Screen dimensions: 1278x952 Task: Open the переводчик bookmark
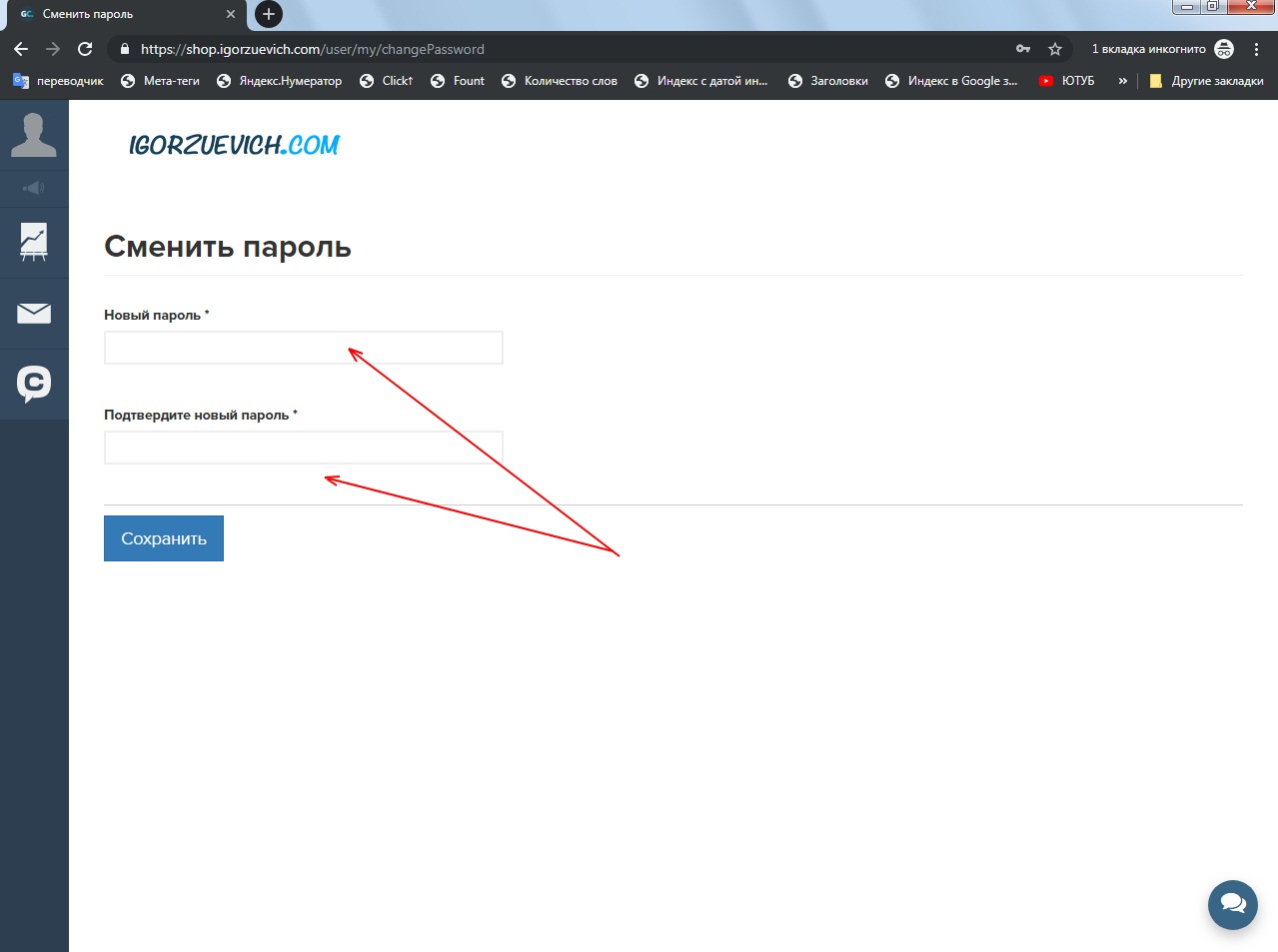tap(58, 81)
